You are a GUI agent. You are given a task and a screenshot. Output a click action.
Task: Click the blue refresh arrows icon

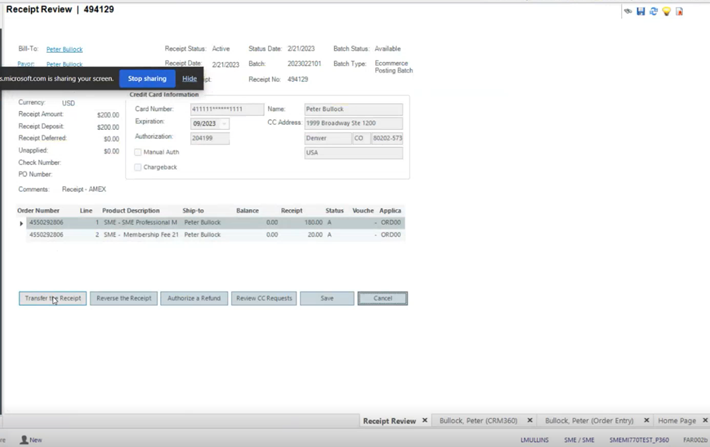pos(653,11)
